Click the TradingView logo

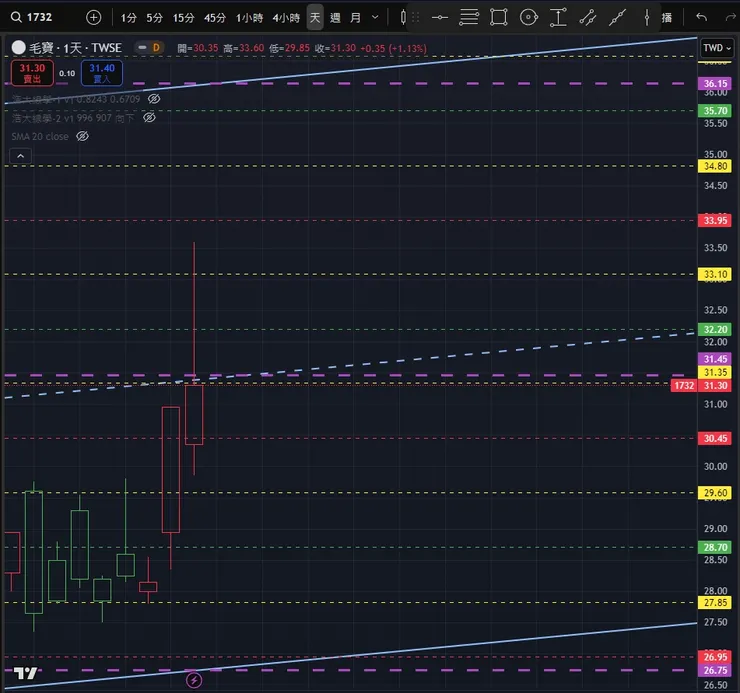[25, 673]
